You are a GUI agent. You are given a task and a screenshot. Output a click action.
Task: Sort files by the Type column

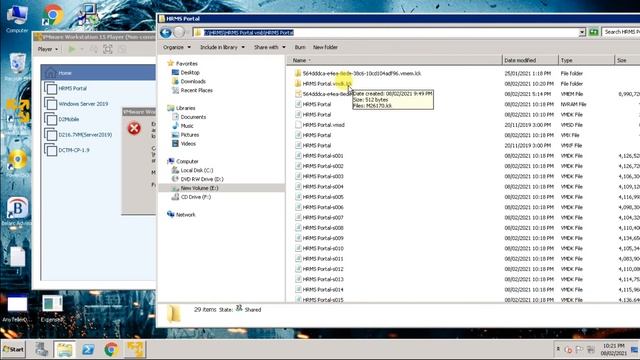[x=586, y=60]
